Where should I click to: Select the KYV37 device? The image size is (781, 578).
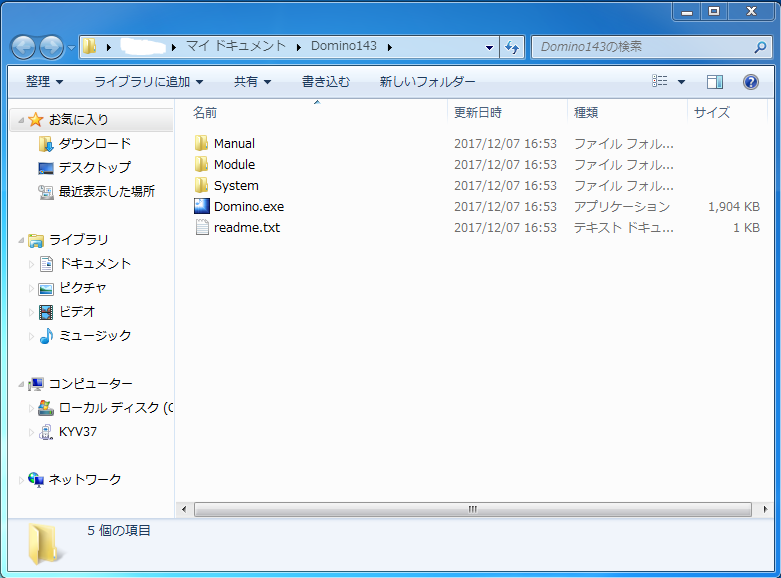coord(78,432)
